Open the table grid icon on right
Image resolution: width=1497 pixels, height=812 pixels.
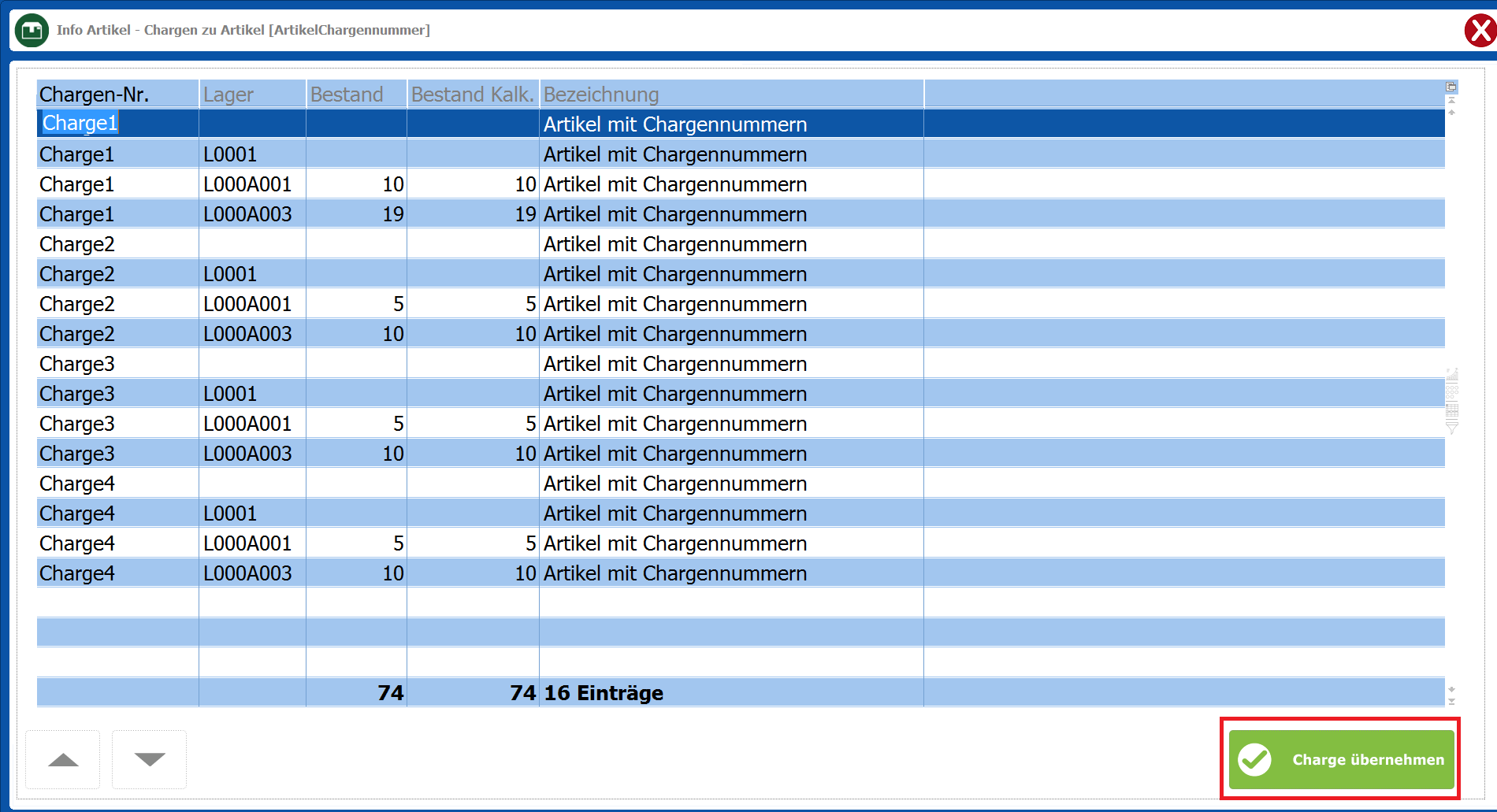pyautogui.click(x=1452, y=410)
